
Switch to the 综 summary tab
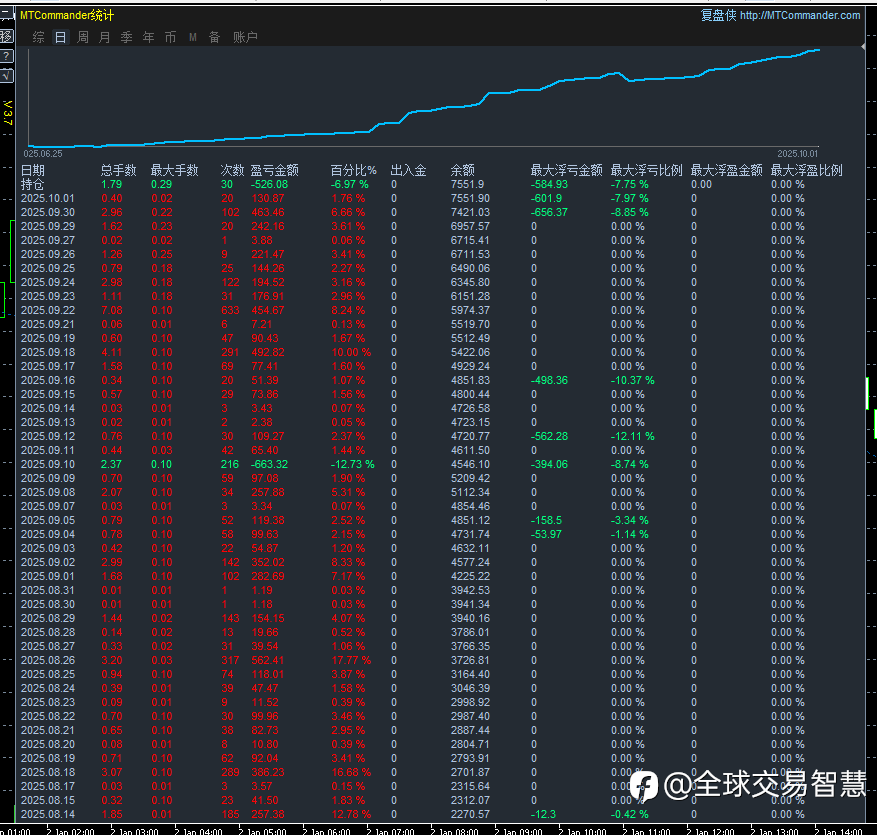coord(38,37)
